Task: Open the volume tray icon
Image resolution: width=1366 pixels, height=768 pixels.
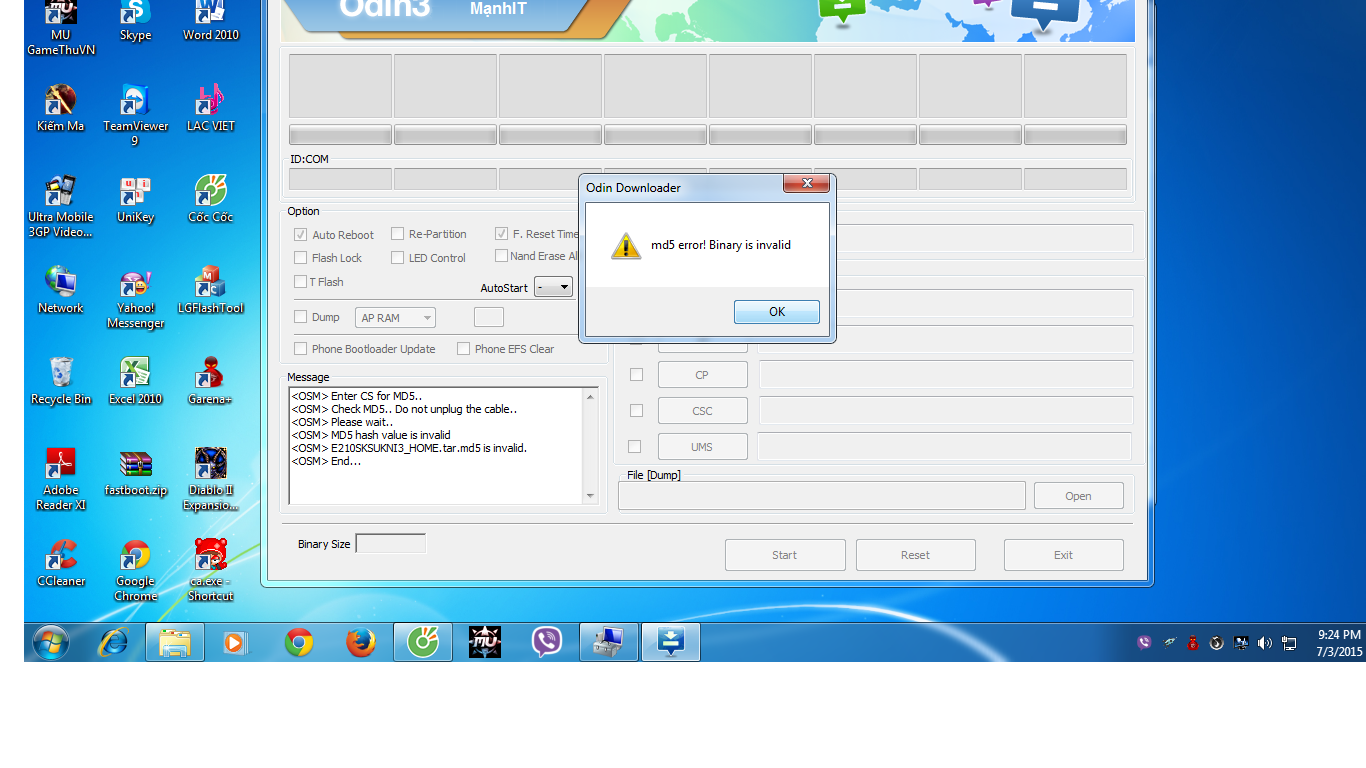Action: click(x=1265, y=643)
